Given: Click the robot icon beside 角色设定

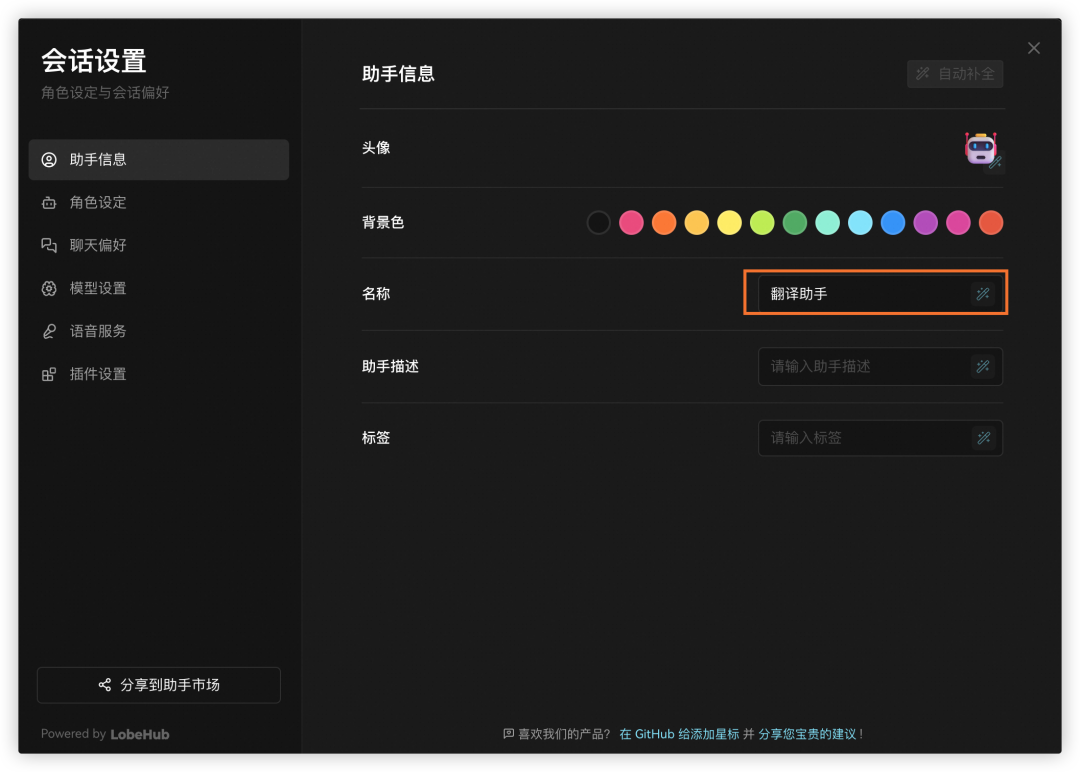Looking at the screenshot, I should coord(49,202).
